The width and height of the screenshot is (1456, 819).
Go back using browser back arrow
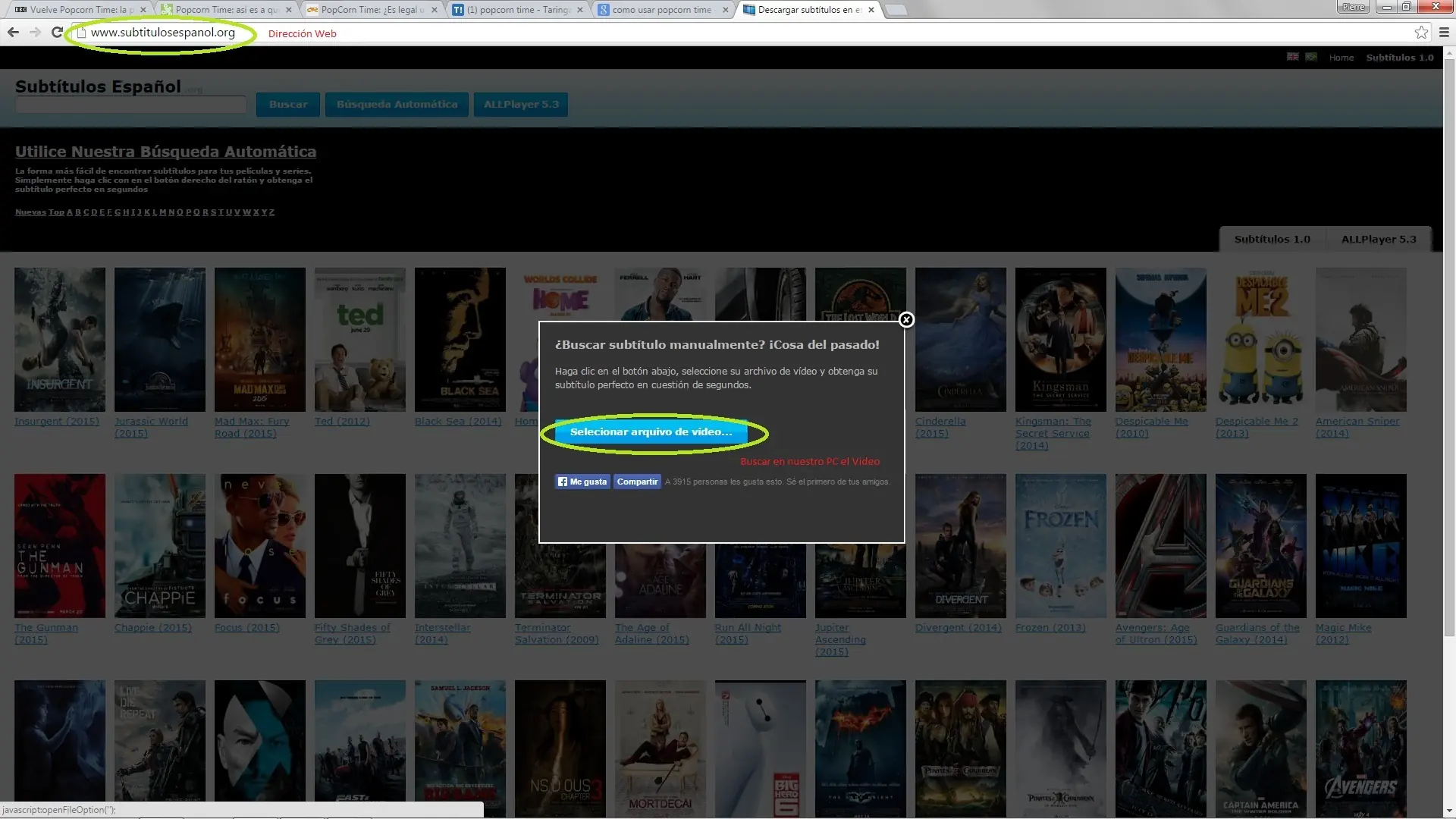point(13,32)
